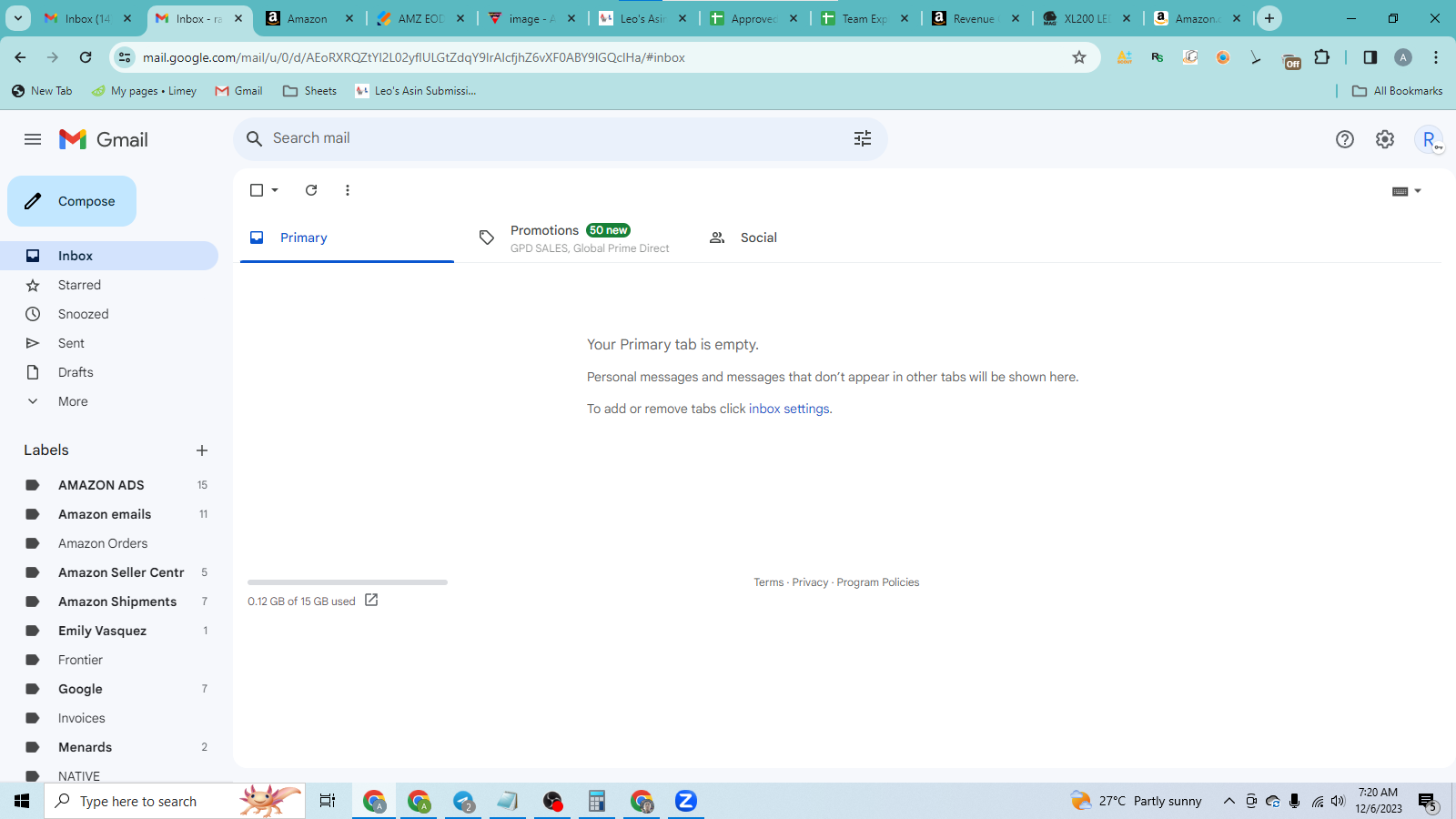The image size is (1456, 819).
Task: Compose a new email
Action: [x=72, y=201]
